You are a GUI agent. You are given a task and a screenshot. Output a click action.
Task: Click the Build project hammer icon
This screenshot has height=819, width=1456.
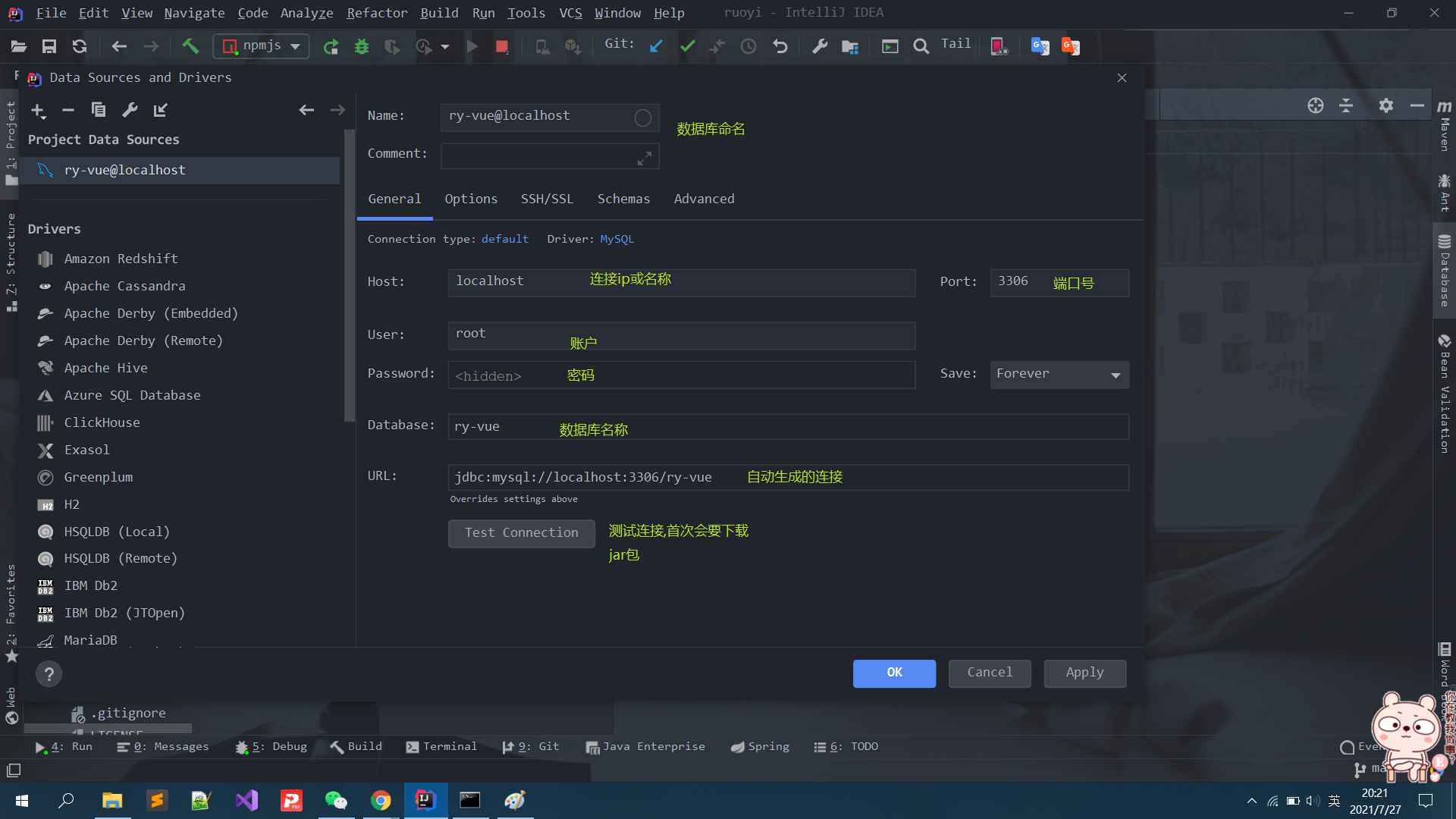tap(190, 47)
